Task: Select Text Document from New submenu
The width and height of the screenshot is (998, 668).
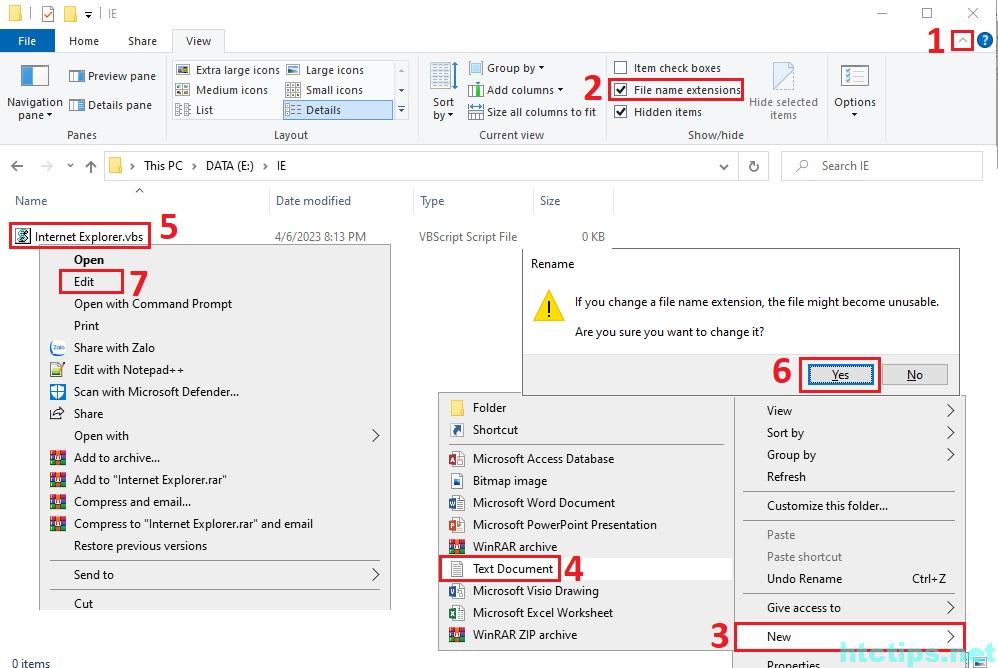Action: click(512, 569)
